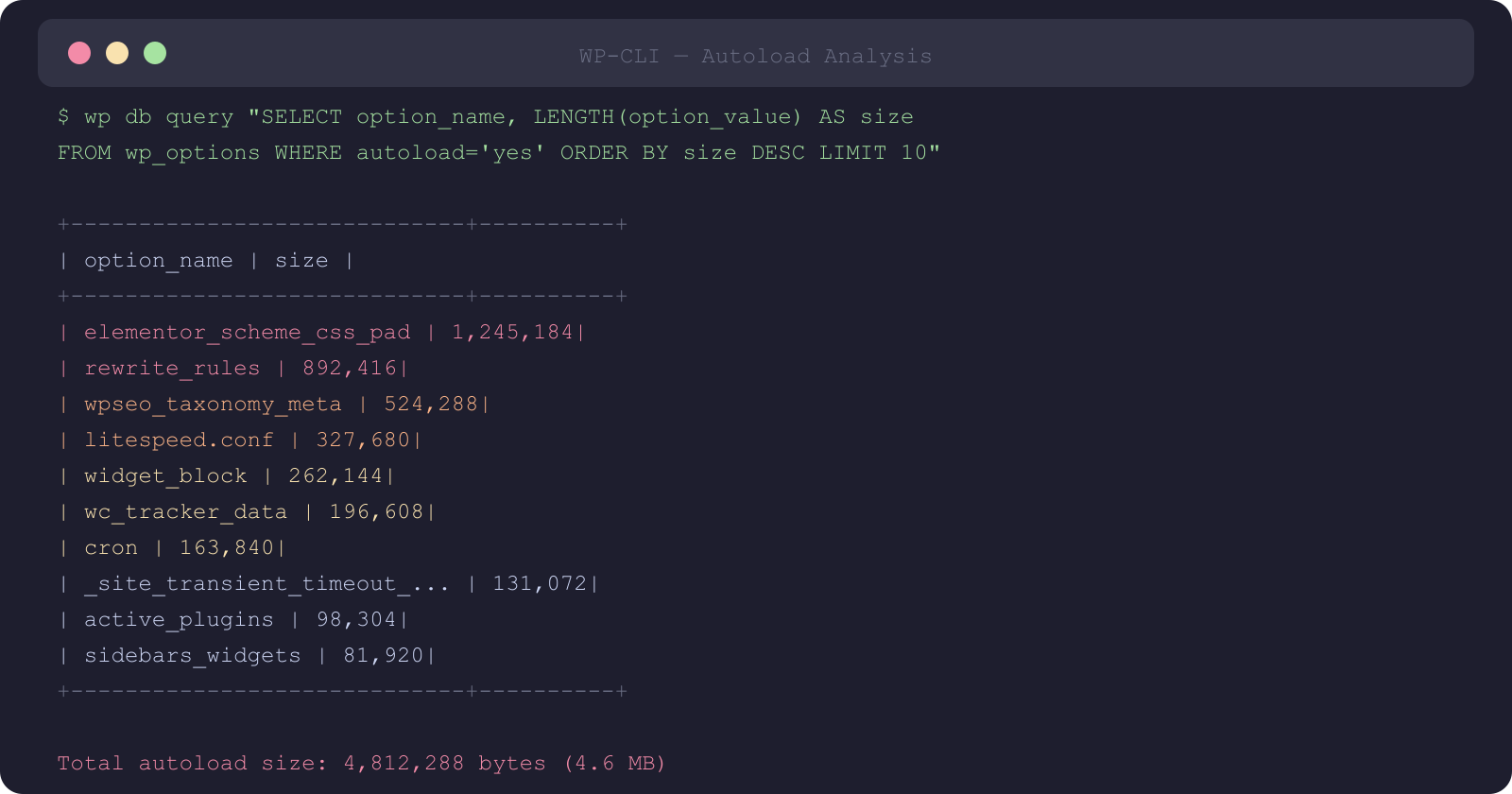Click the size column header
This screenshot has height=794, width=1512.
point(301,260)
